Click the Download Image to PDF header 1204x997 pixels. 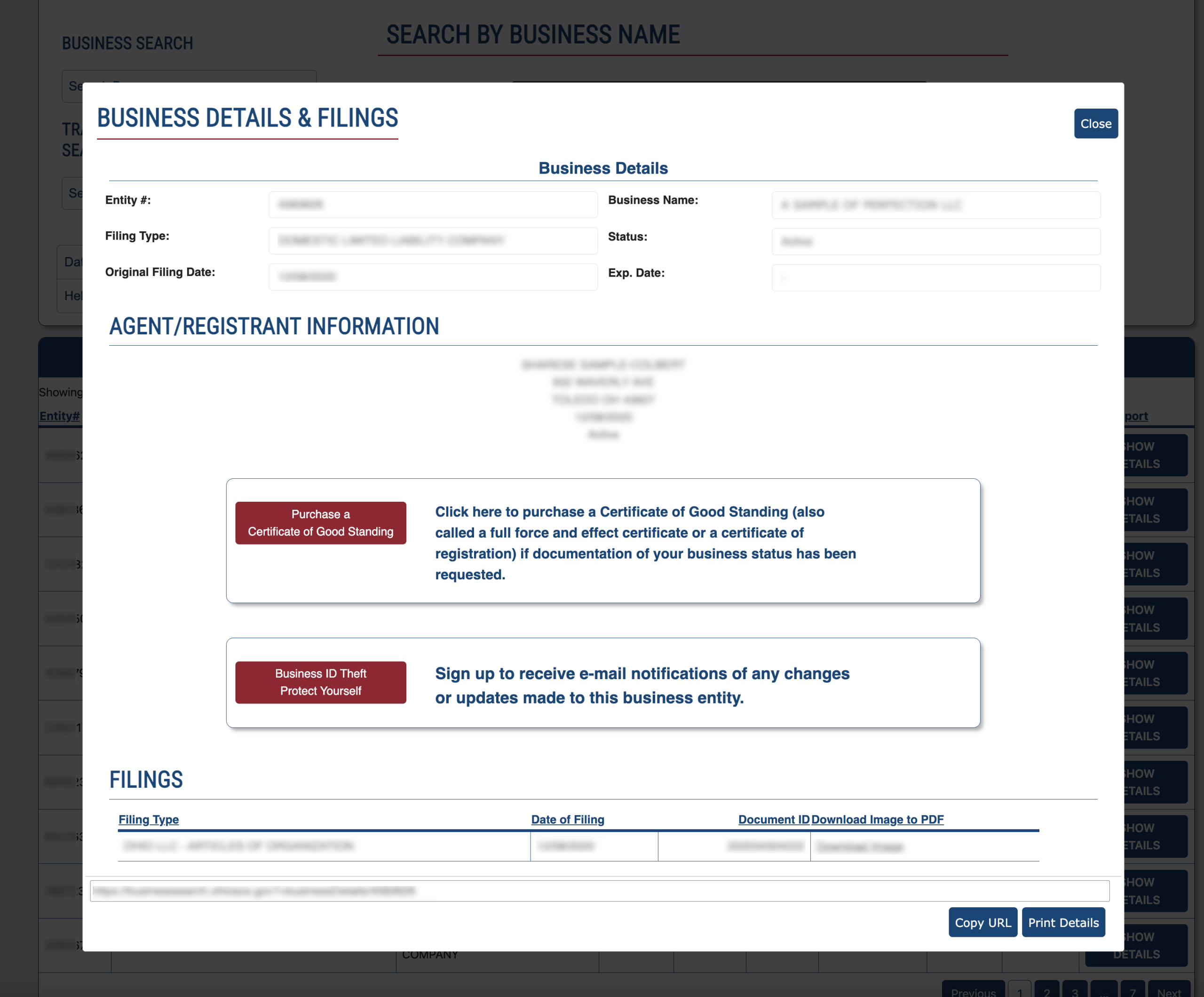click(x=877, y=819)
